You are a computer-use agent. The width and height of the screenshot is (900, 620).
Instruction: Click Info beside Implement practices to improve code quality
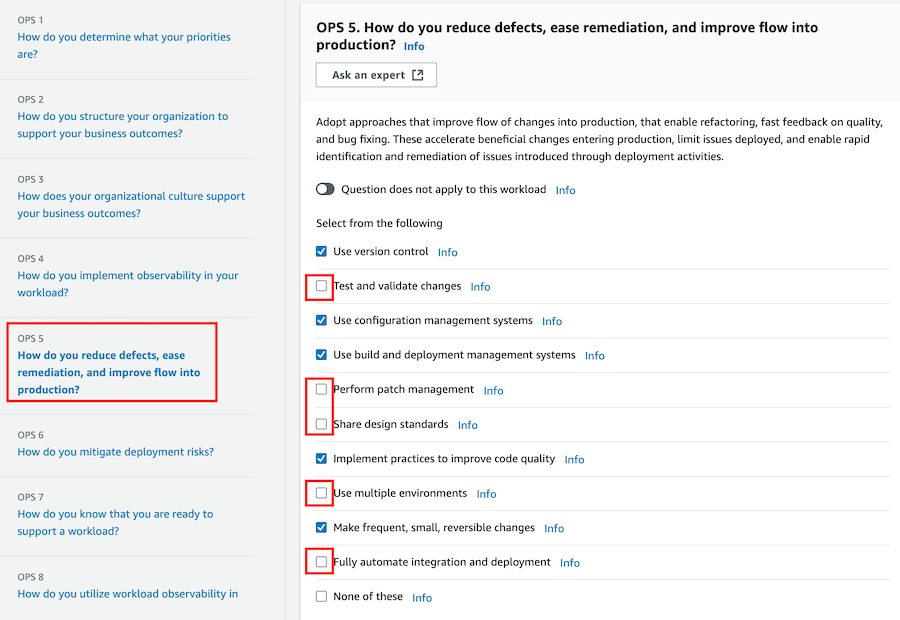[x=575, y=459]
